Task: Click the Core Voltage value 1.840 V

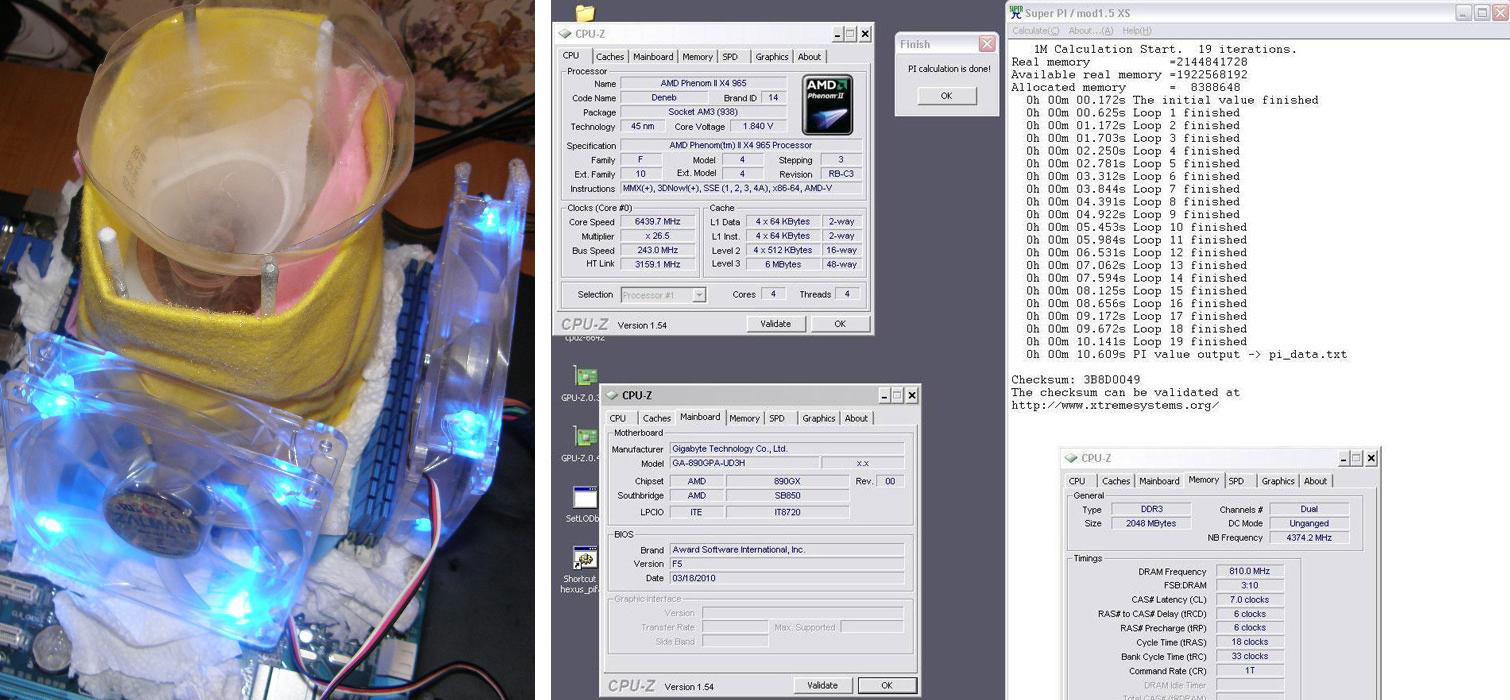Action: pyautogui.click(x=758, y=127)
